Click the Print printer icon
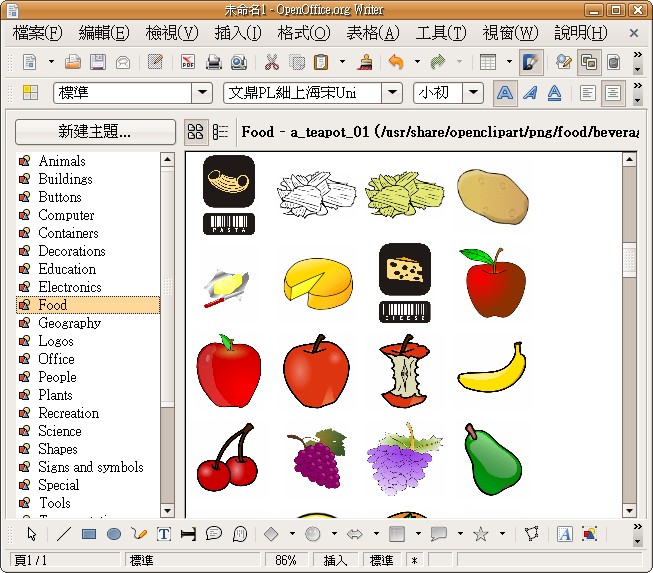The width and height of the screenshot is (653, 573). click(214, 62)
